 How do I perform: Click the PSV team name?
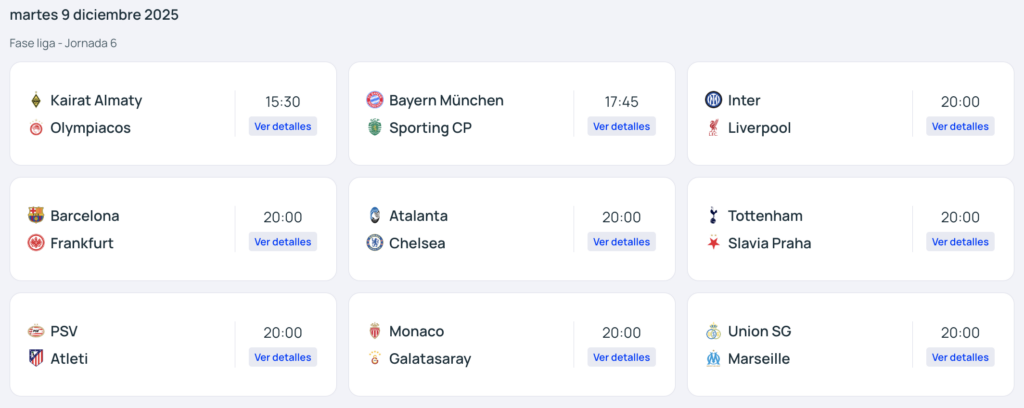tap(64, 331)
